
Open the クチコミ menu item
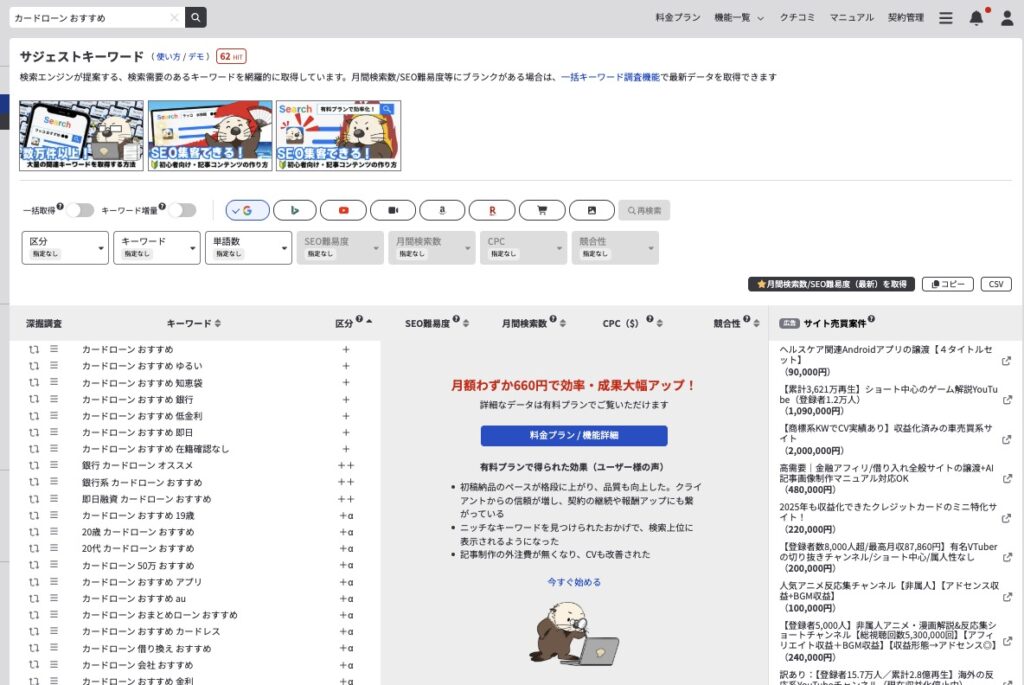tap(797, 17)
